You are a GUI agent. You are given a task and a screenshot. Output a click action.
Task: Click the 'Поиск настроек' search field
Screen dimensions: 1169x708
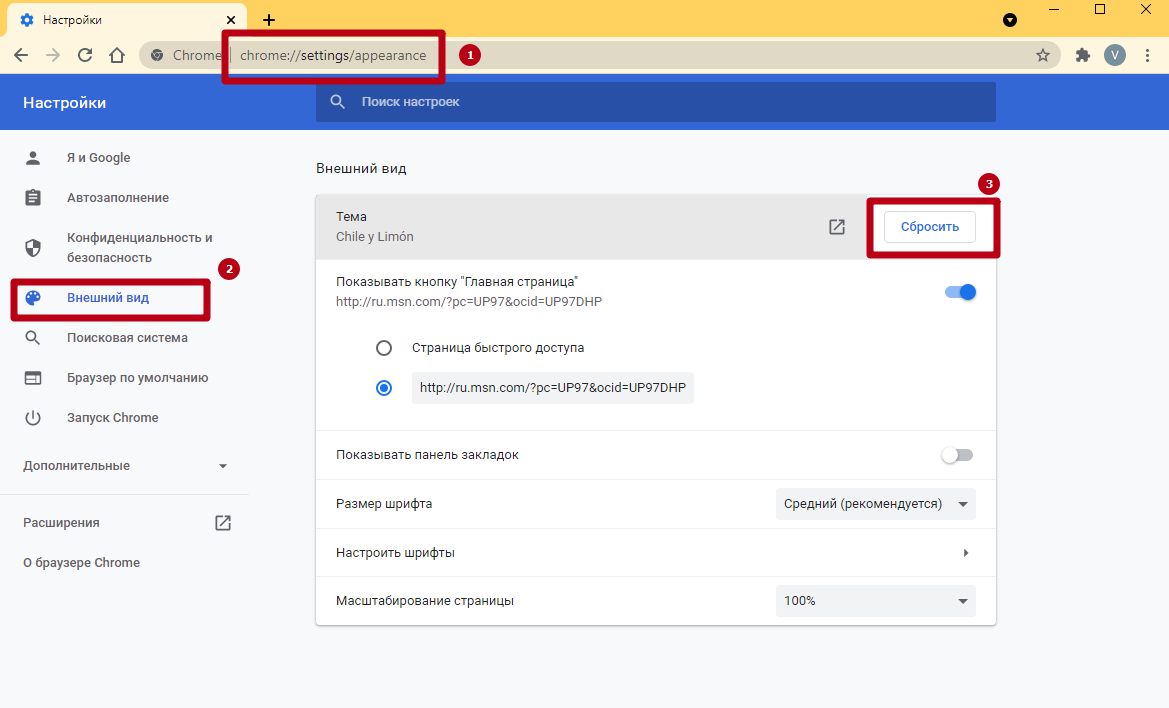tap(655, 102)
